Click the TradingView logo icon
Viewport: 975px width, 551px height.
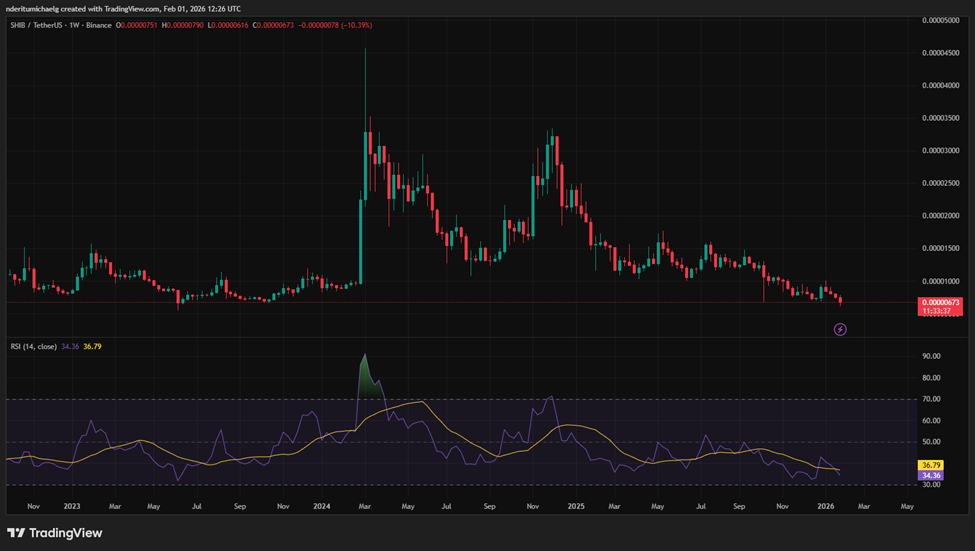[15, 532]
